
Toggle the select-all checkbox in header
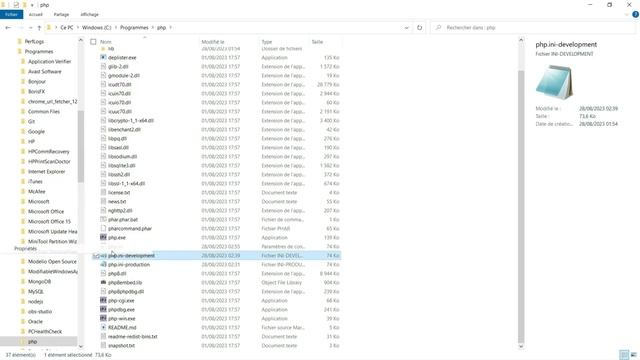[x=93, y=42]
